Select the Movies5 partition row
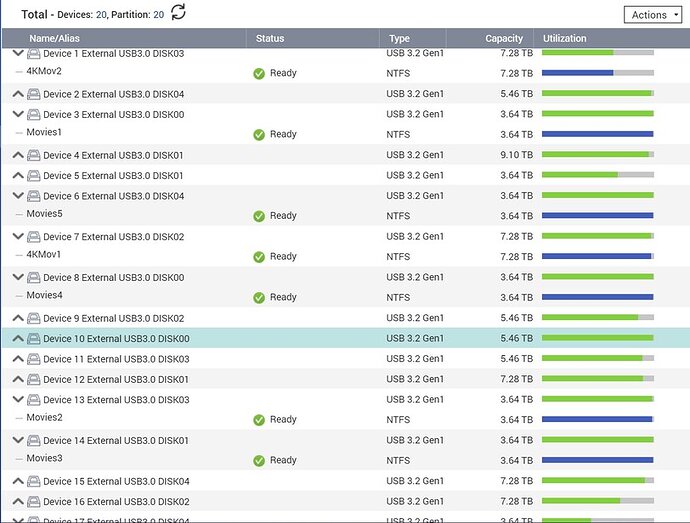Viewport: 690px width, 523px height. click(x=345, y=215)
